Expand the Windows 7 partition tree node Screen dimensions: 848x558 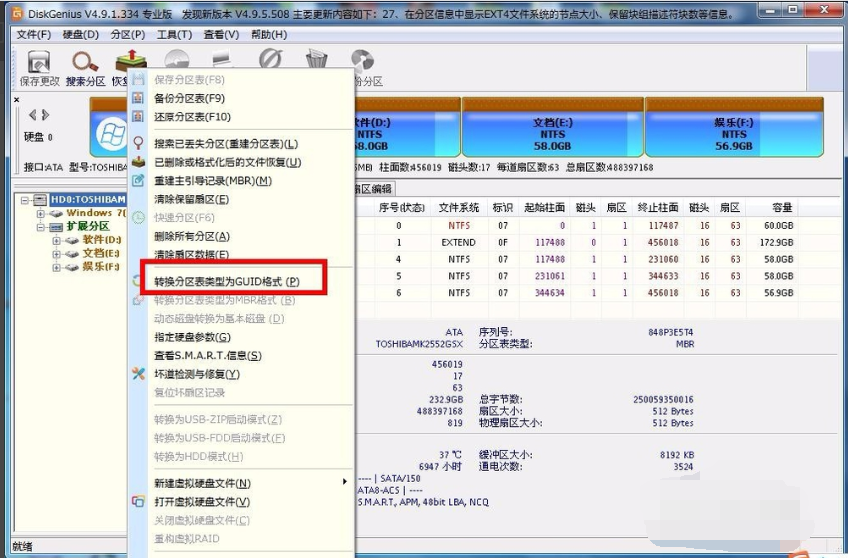point(41,213)
